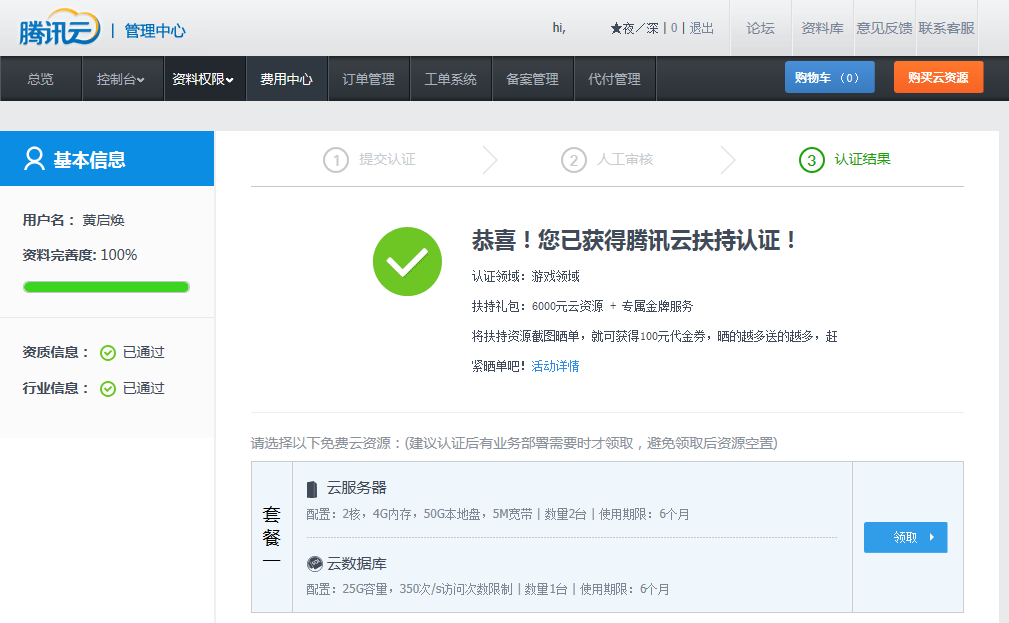Click the 云数据库 database icon
Viewport: 1009px width, 623px height.
click(315, 564)
